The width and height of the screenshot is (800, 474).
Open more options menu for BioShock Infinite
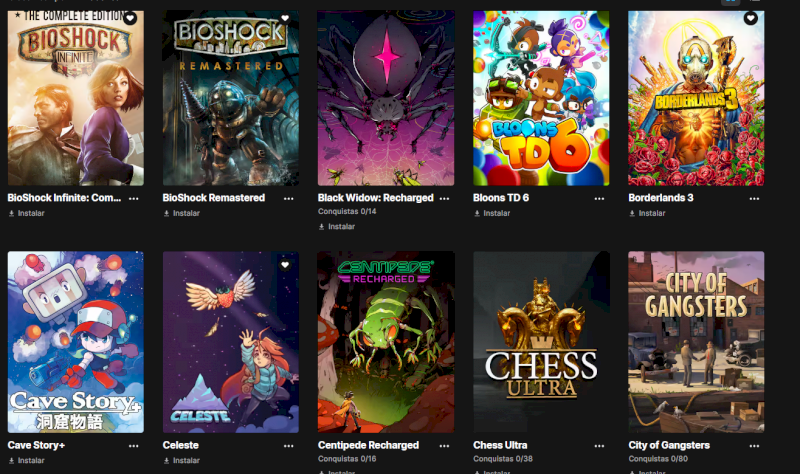click(134, 198)
